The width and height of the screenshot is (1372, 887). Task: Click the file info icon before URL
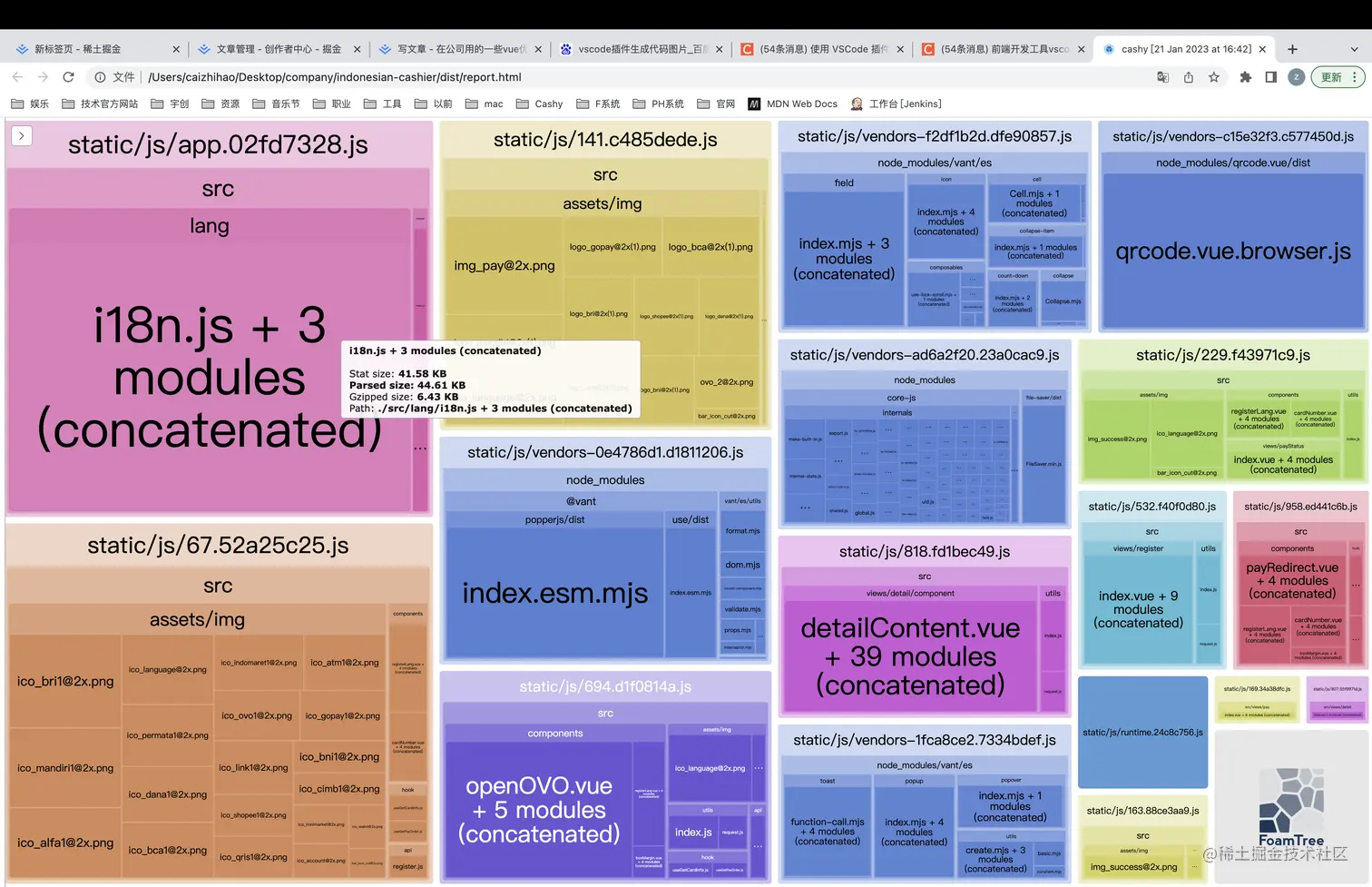pos(101,77)
